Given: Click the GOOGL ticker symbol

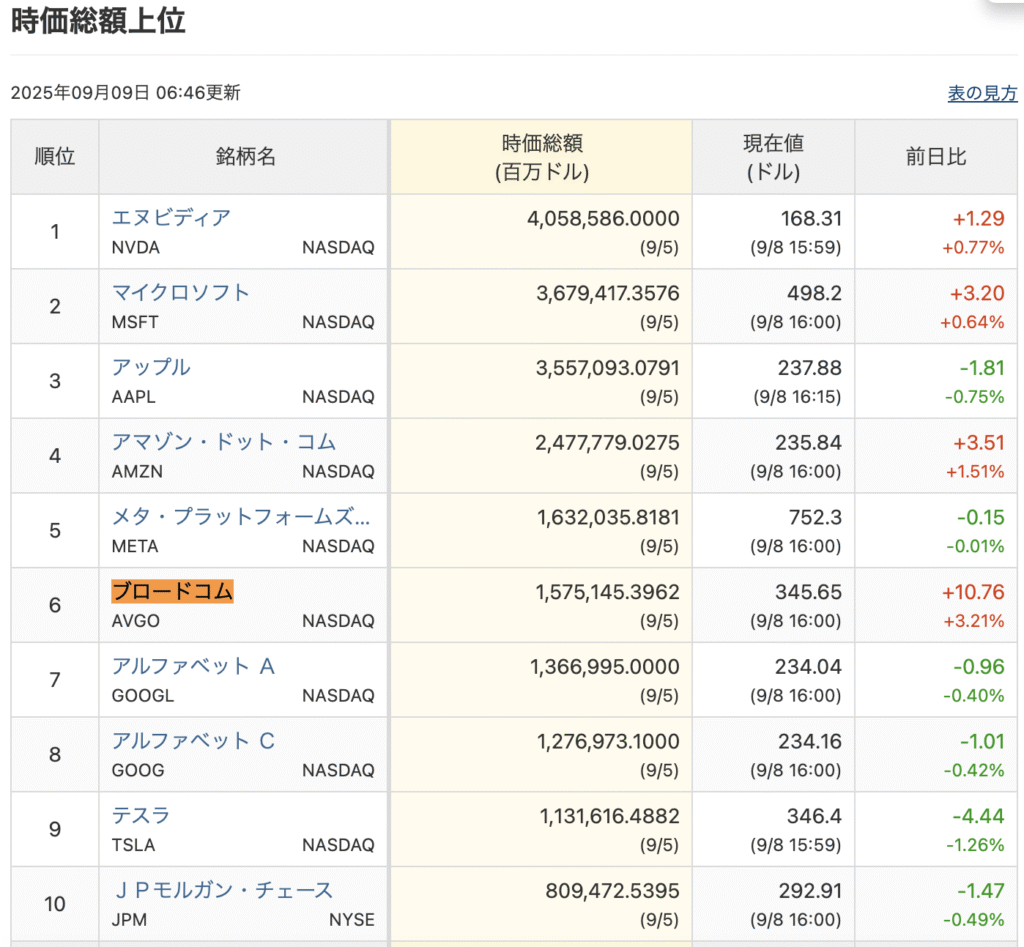Looking at the screenshot, I should coord(143,696).
